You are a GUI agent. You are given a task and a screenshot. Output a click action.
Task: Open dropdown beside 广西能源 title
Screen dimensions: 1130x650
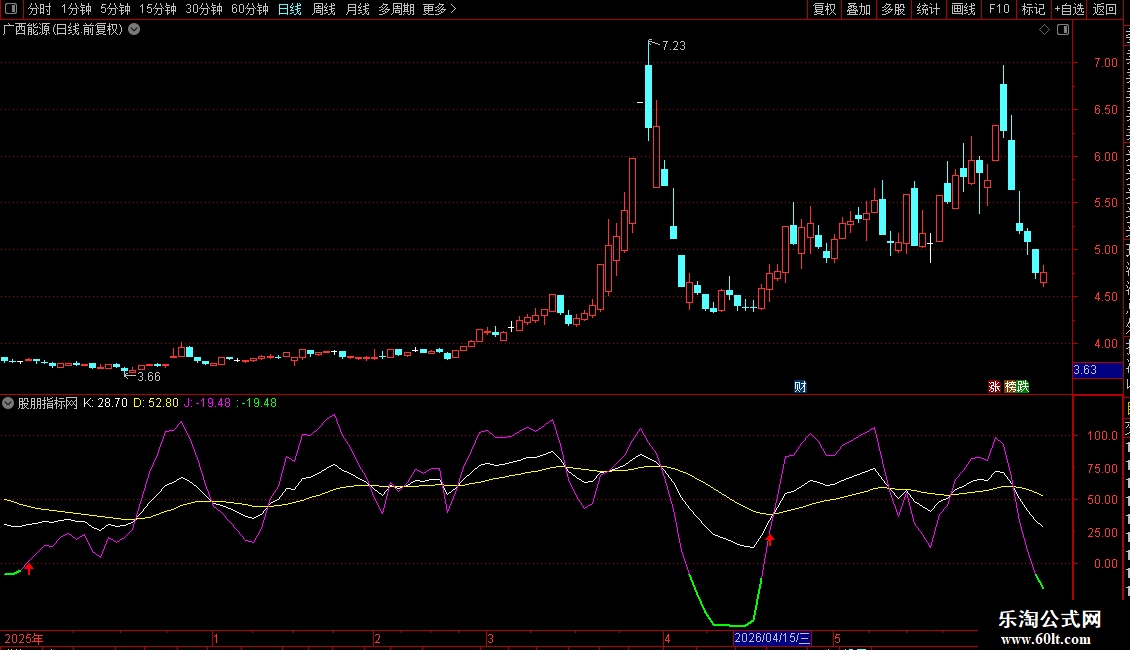point(134,30)
